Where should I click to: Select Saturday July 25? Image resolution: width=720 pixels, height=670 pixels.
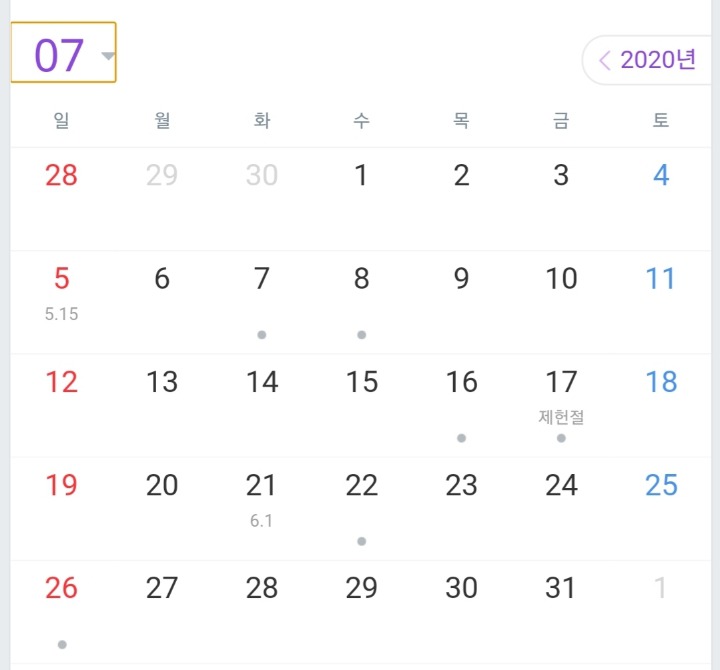tap(661, 486)
